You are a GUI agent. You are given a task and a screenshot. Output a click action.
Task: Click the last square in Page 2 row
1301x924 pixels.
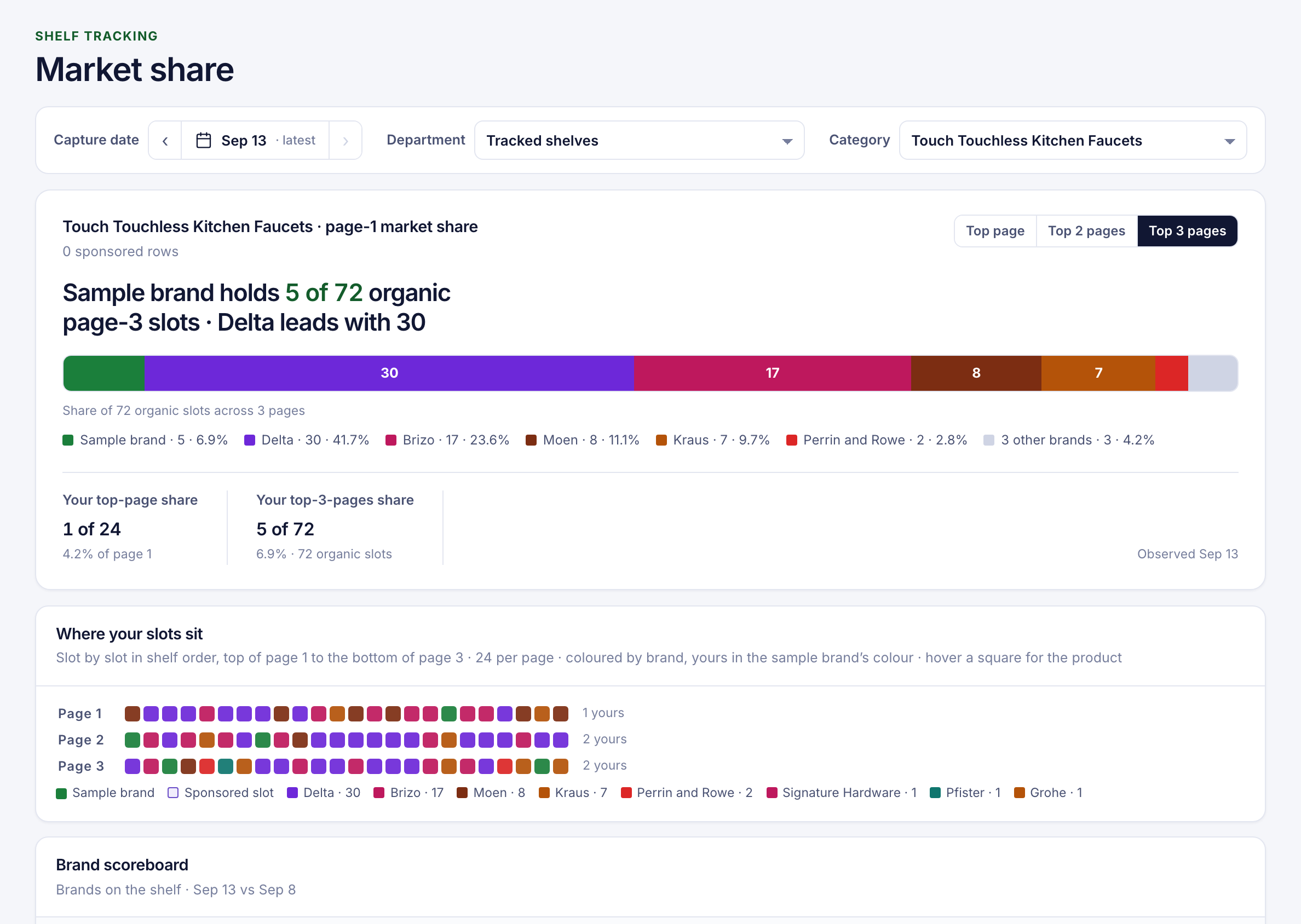pyautogui.click(x=561, y=740)
